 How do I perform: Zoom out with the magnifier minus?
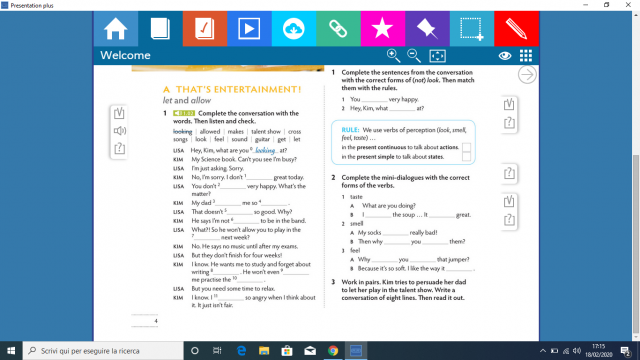[414, 56]
